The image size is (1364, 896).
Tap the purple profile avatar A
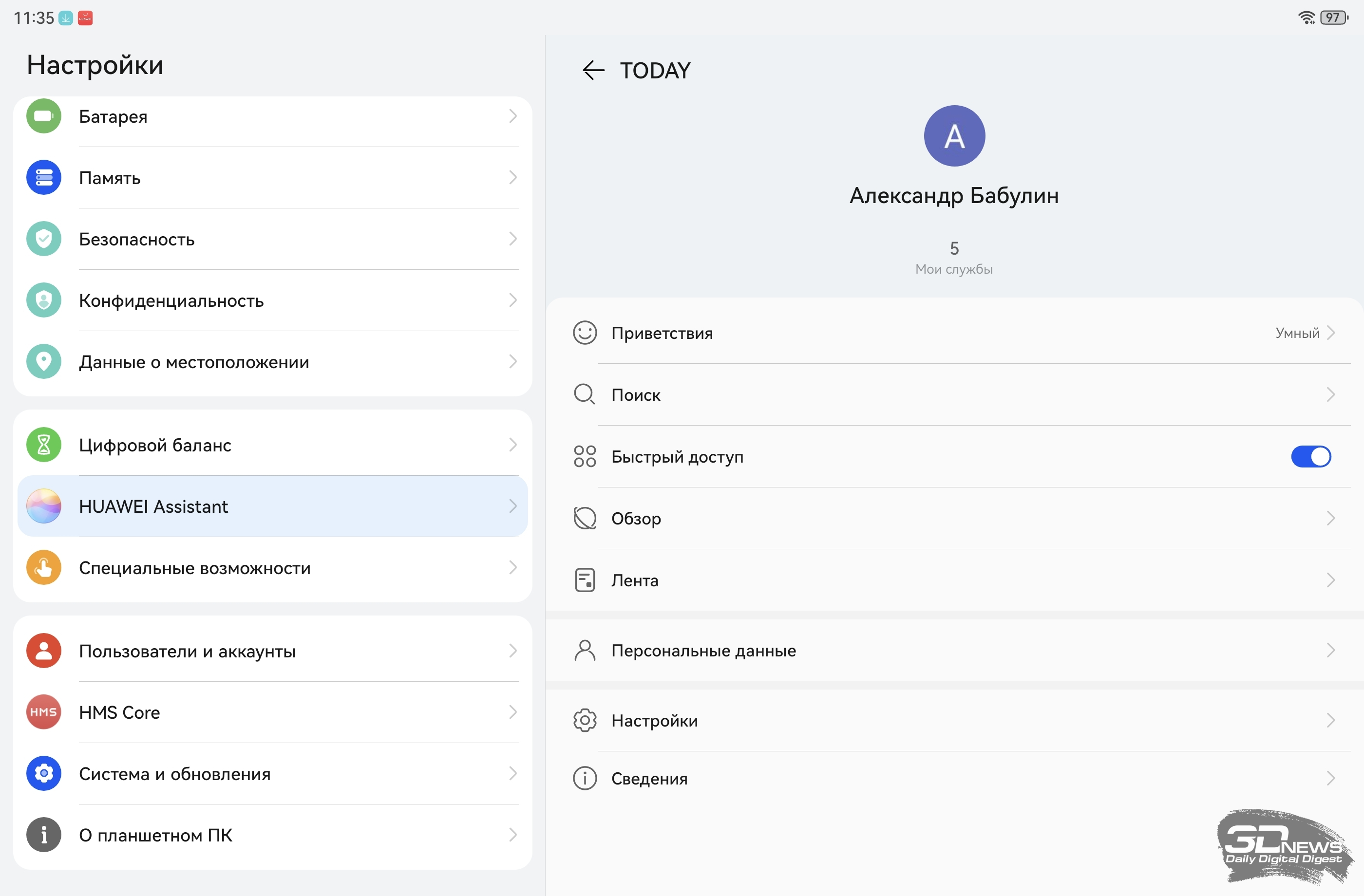coord(954,136)
